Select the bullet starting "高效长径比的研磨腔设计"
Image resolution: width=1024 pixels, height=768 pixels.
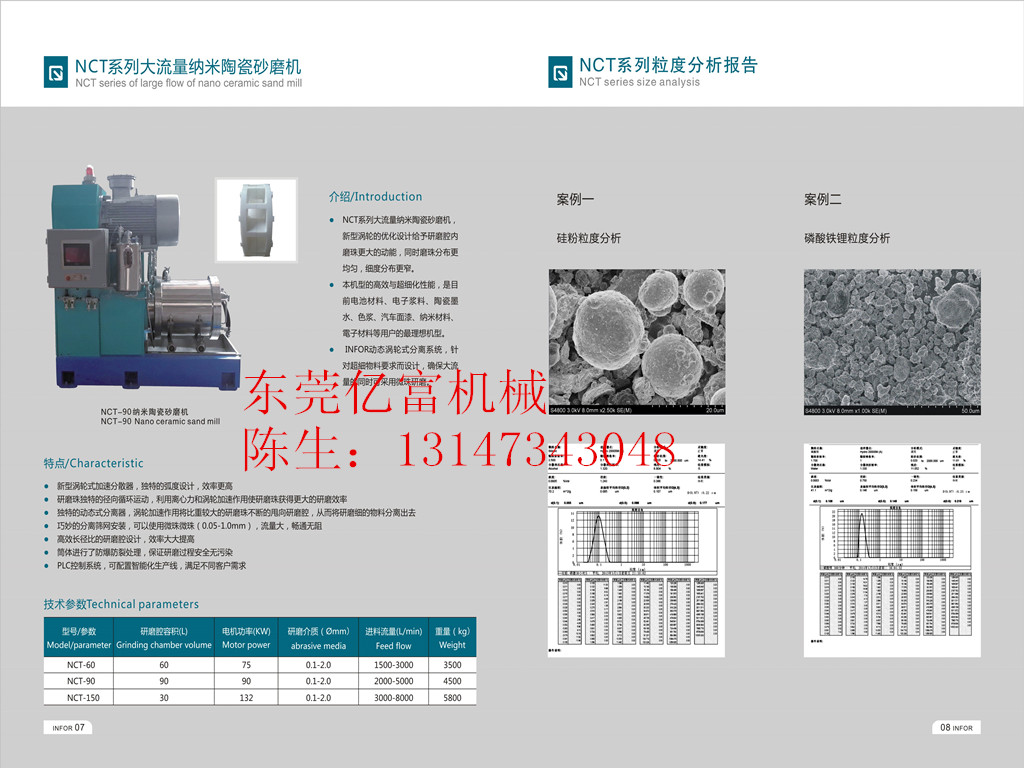[x=125, y=539]
